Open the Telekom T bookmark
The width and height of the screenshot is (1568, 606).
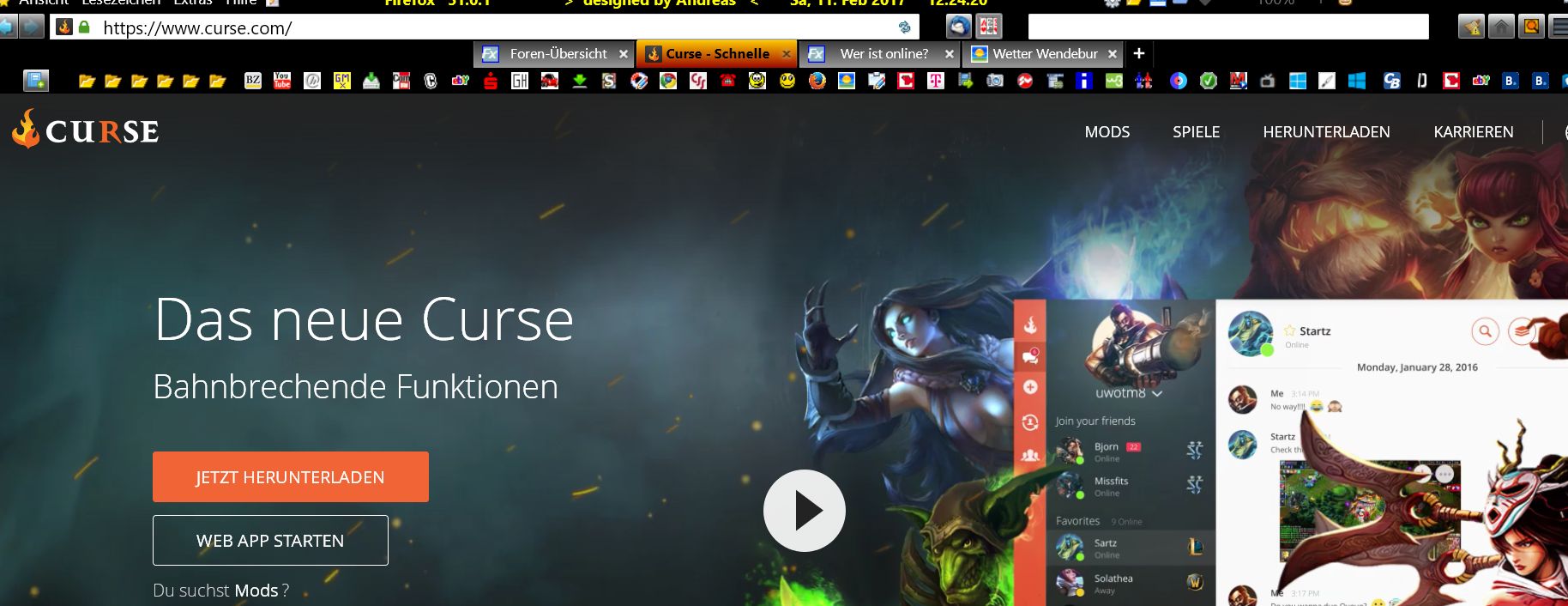(x=935, y=81)
